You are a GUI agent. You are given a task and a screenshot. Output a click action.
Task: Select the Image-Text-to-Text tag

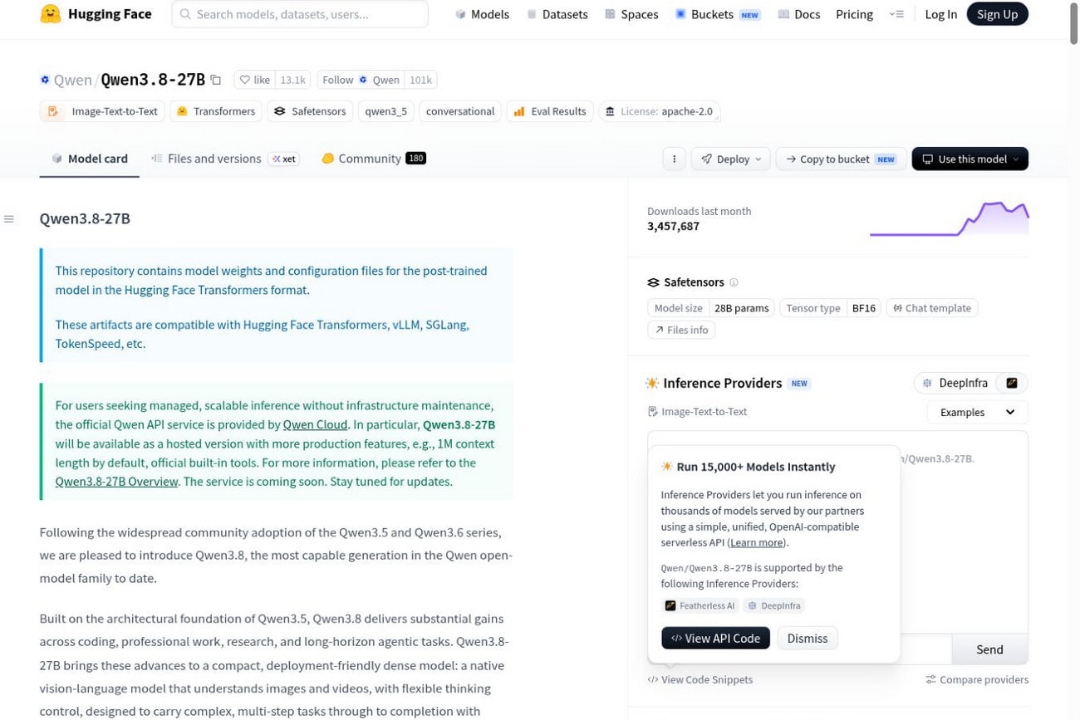pos(102,111)
